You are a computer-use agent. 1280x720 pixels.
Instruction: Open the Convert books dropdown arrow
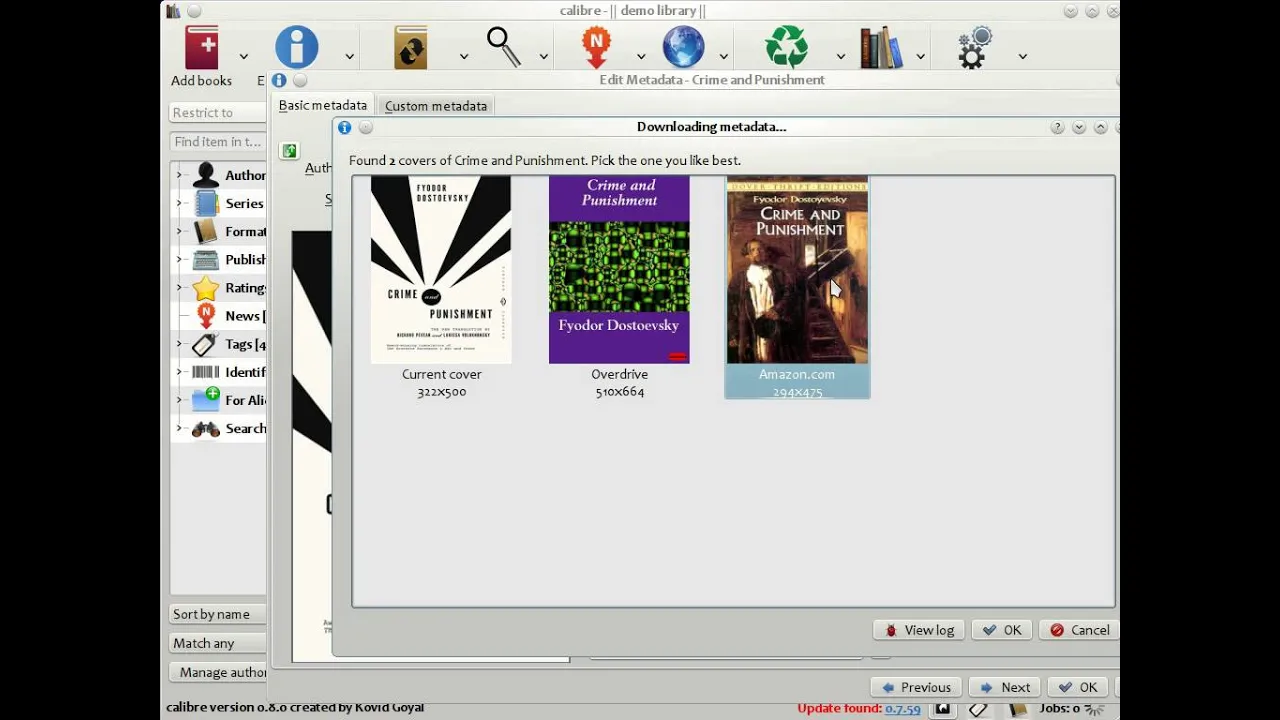463,56
